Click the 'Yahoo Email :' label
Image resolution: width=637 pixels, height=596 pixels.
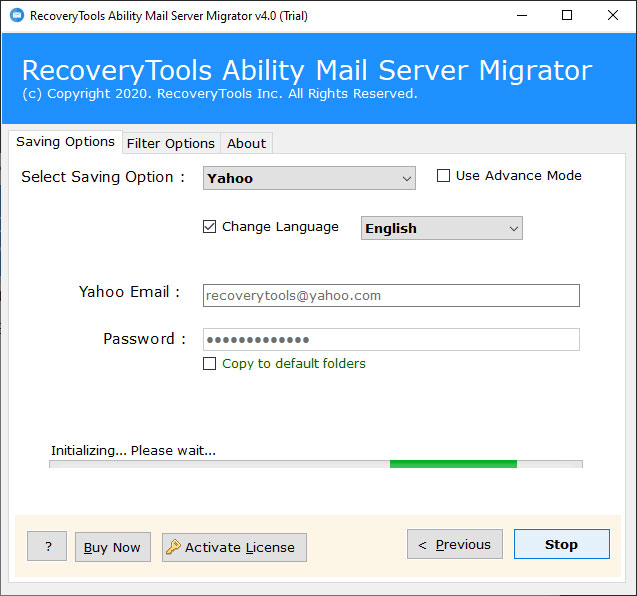tap(130, 292)
